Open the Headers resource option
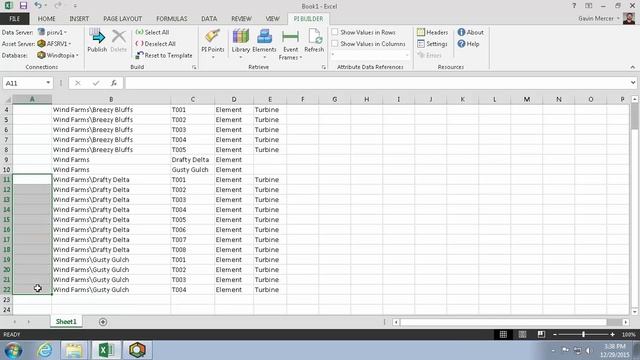Viewport: 640px width, 360px height. point(433,32)
